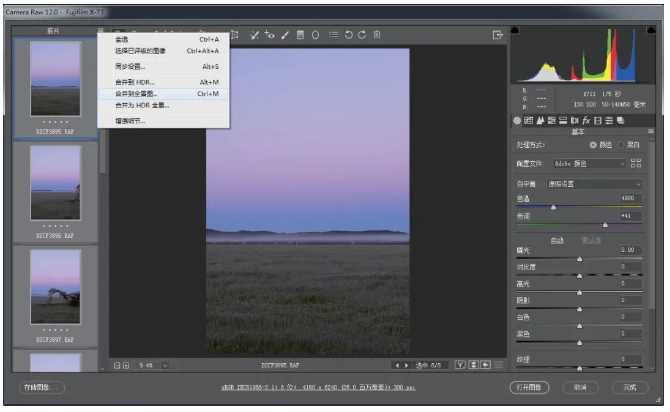Click the 色温 value field showing 4900

point(631,198)
